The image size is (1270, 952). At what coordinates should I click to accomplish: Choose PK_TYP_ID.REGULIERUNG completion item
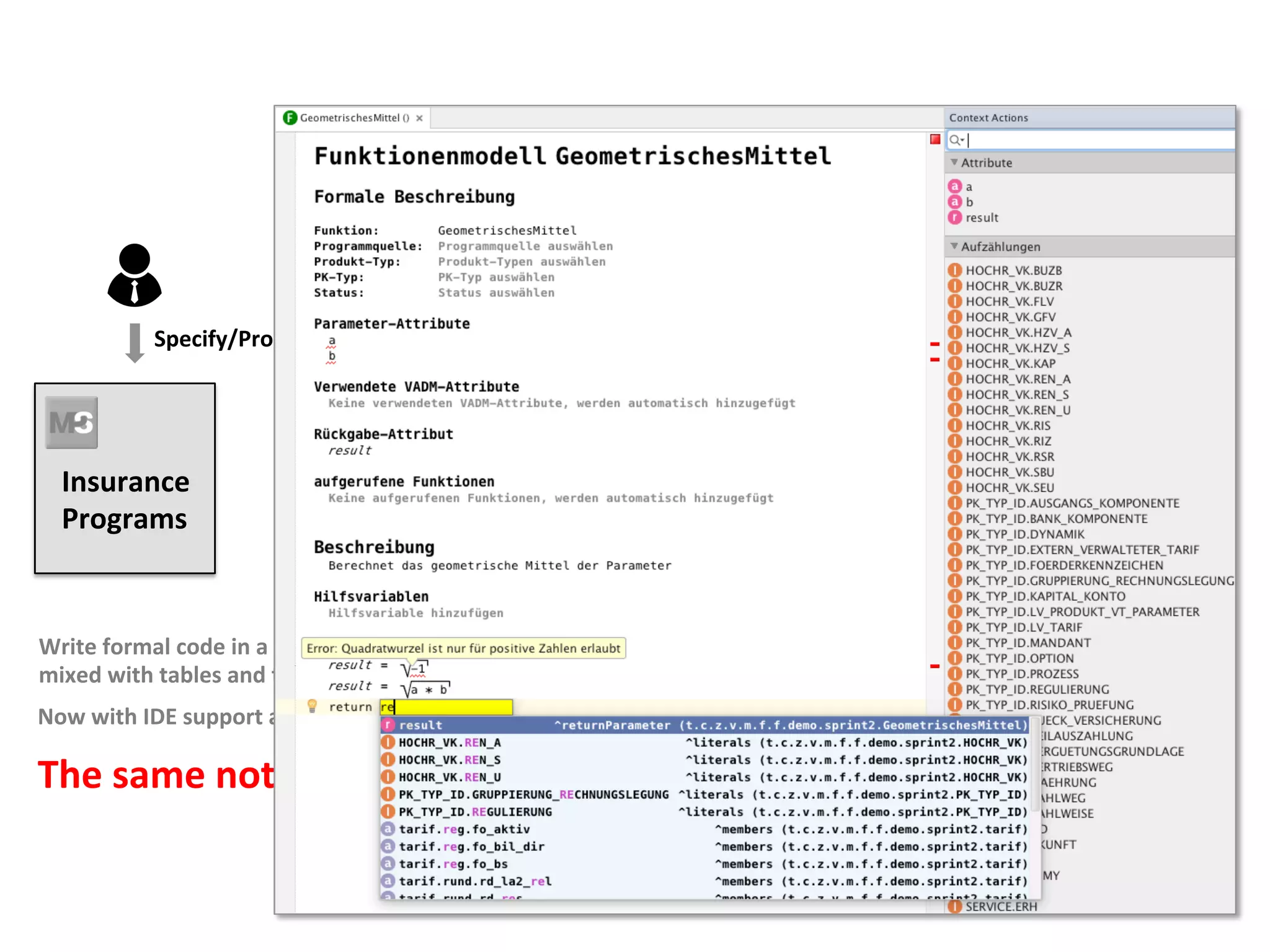704,812
